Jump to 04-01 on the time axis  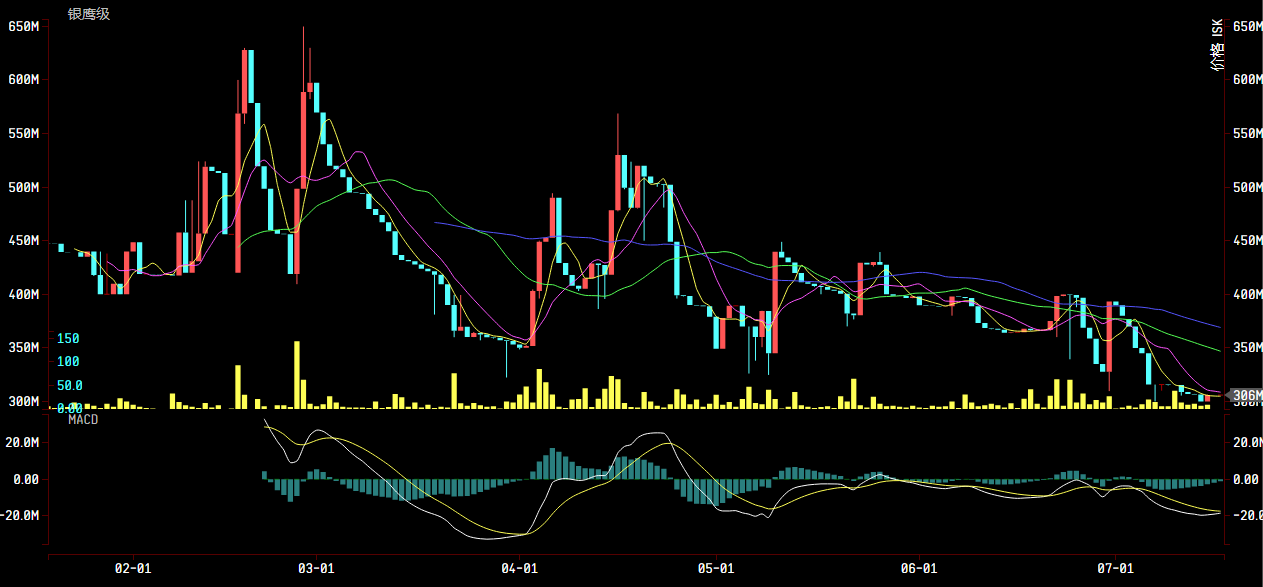[x=521, y=568]
